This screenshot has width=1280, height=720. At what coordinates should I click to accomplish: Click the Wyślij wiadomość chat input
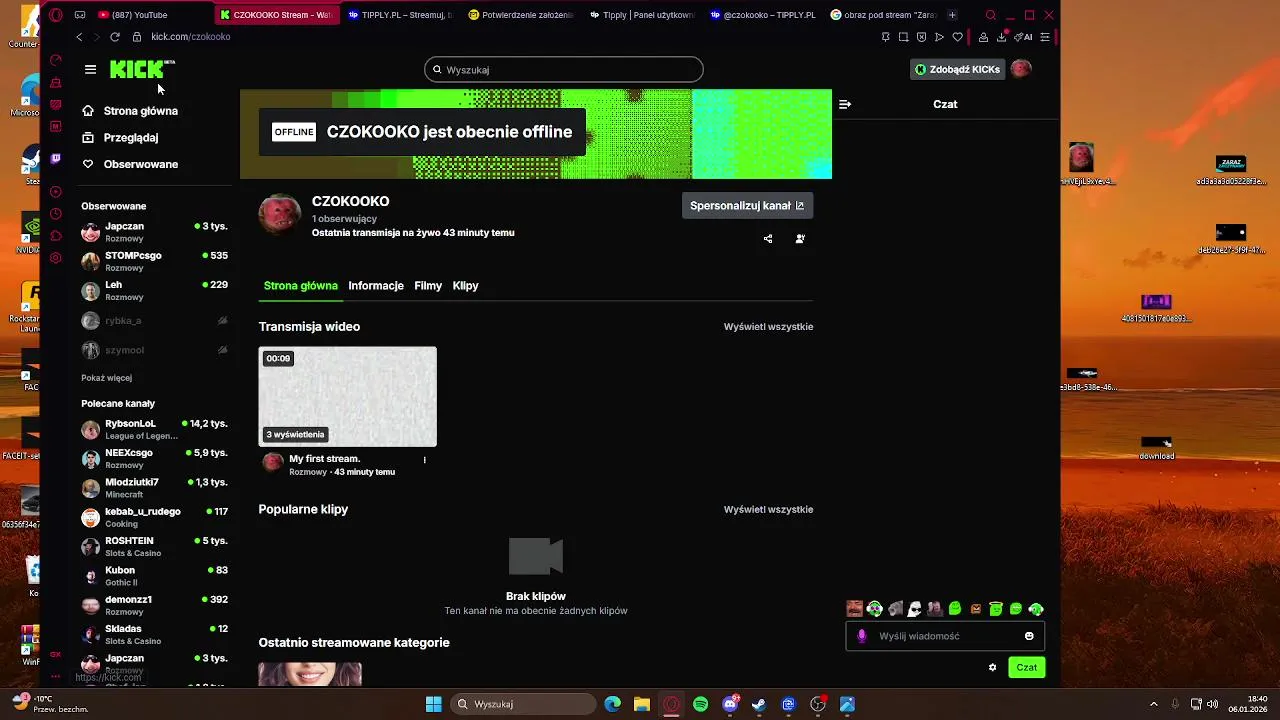click(x=945, y=636)
